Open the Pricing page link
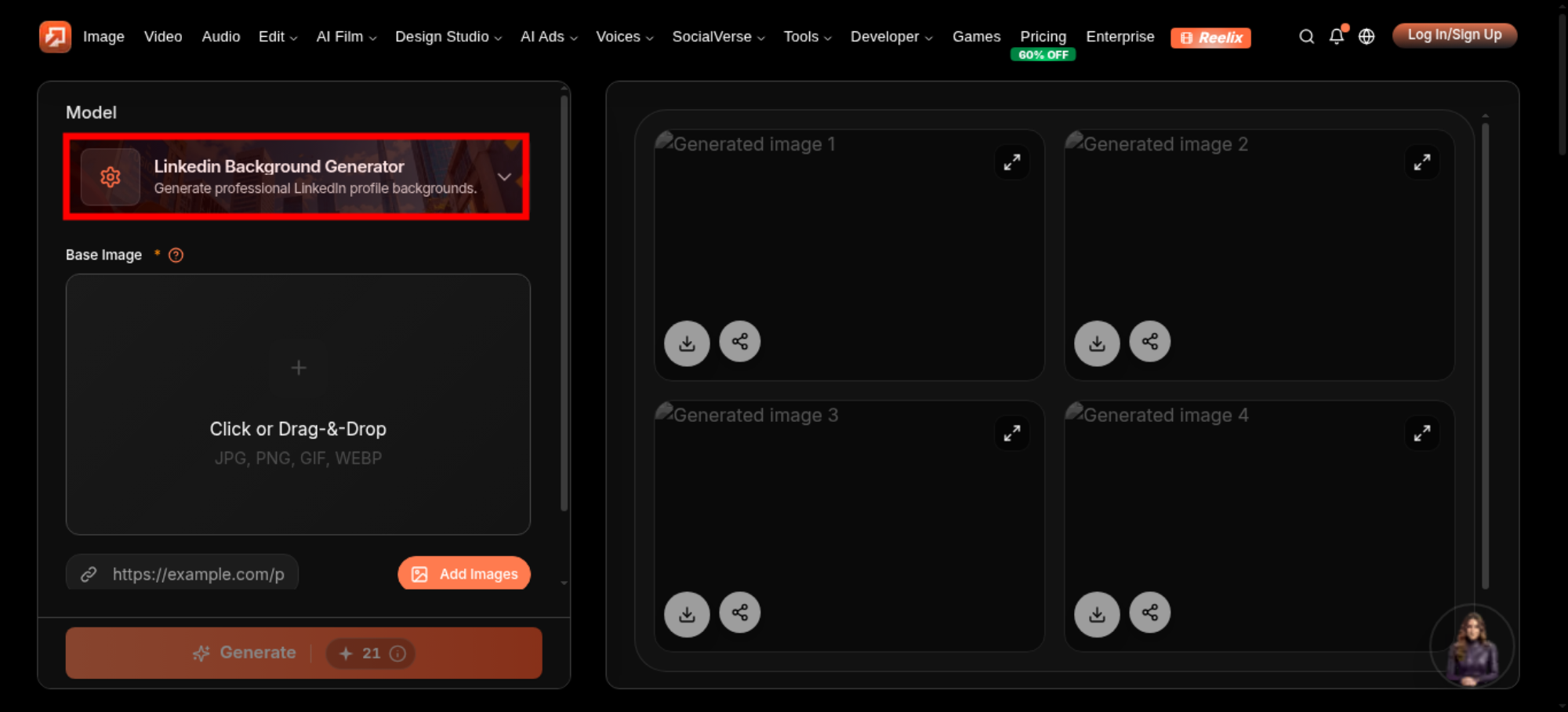 [1043, 37]
